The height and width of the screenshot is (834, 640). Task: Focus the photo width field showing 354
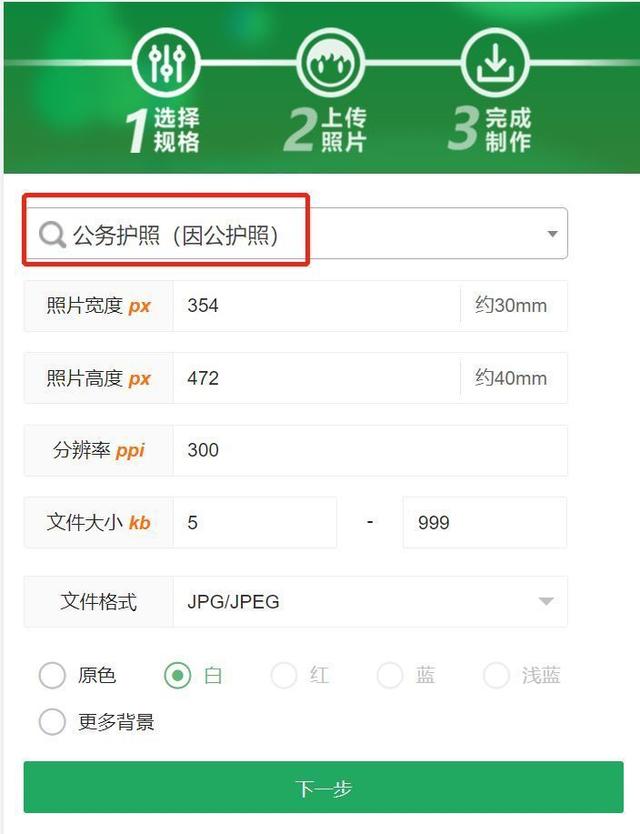(x=317, y=306)
